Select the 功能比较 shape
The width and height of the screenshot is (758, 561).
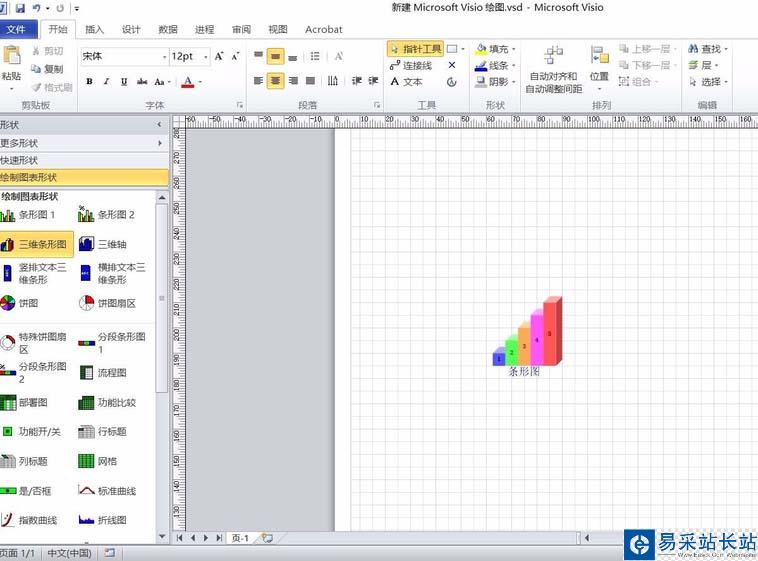[x=107, y=402]
